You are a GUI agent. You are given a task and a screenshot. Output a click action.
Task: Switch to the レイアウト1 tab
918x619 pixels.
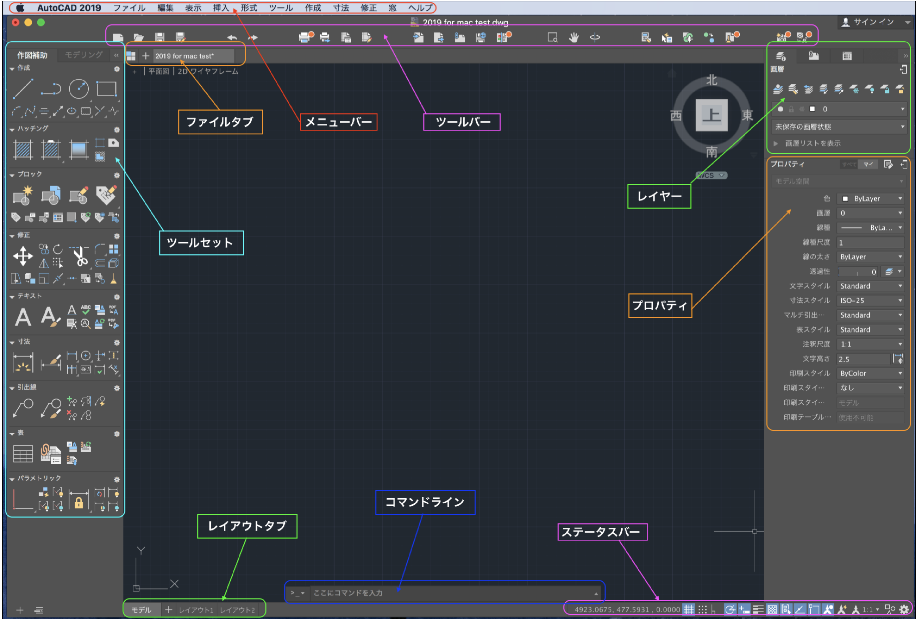coord(196,610)
